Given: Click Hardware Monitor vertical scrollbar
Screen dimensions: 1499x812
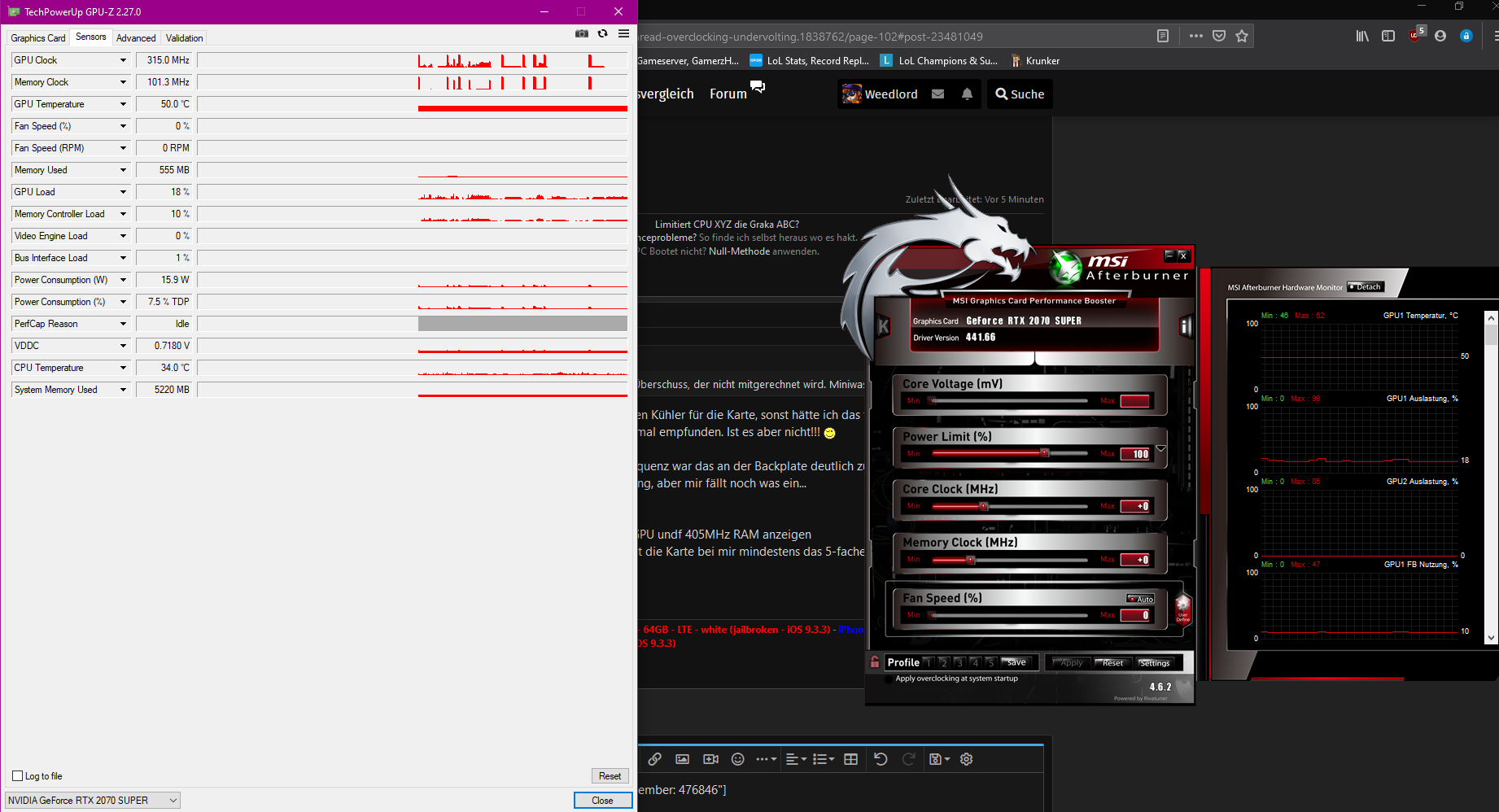Looking at the screenshot, I should coord(1491,478).
